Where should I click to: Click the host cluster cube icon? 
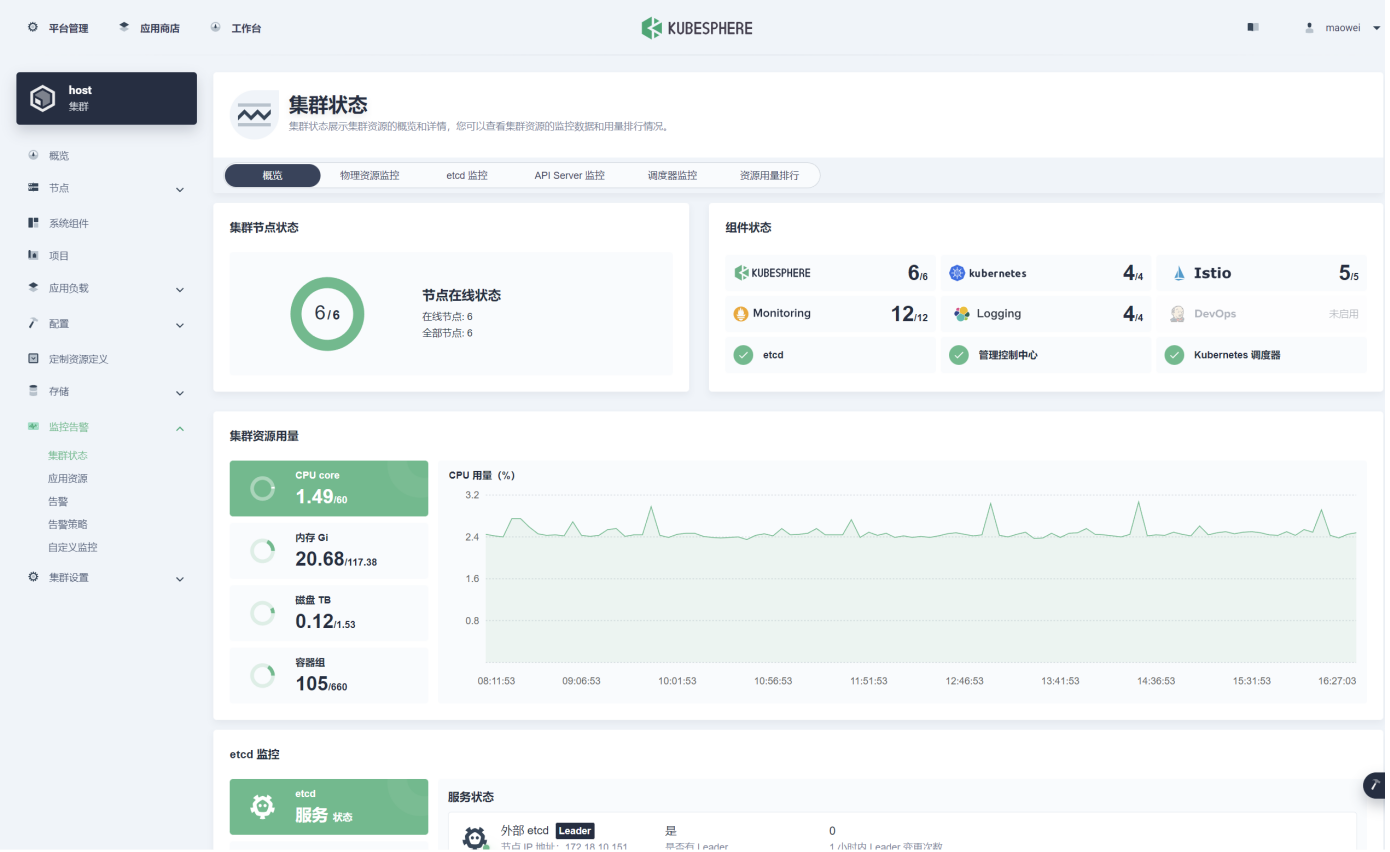click(x=43, y=98)
